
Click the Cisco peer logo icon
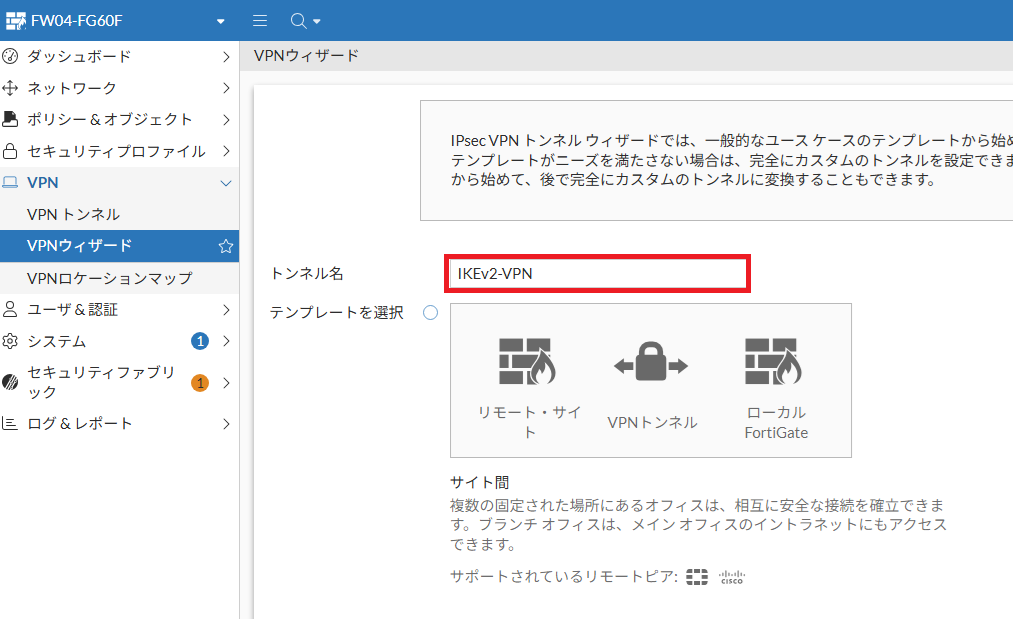tap(732, 577)
